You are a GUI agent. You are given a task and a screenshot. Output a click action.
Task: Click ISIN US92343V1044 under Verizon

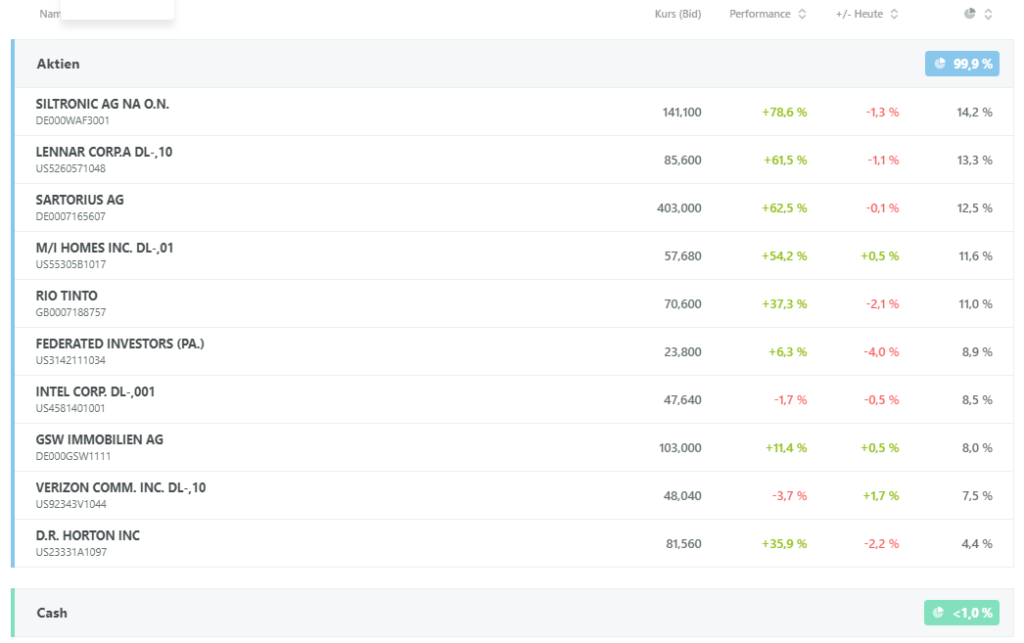pyautogui.click(x=71, y=505)
